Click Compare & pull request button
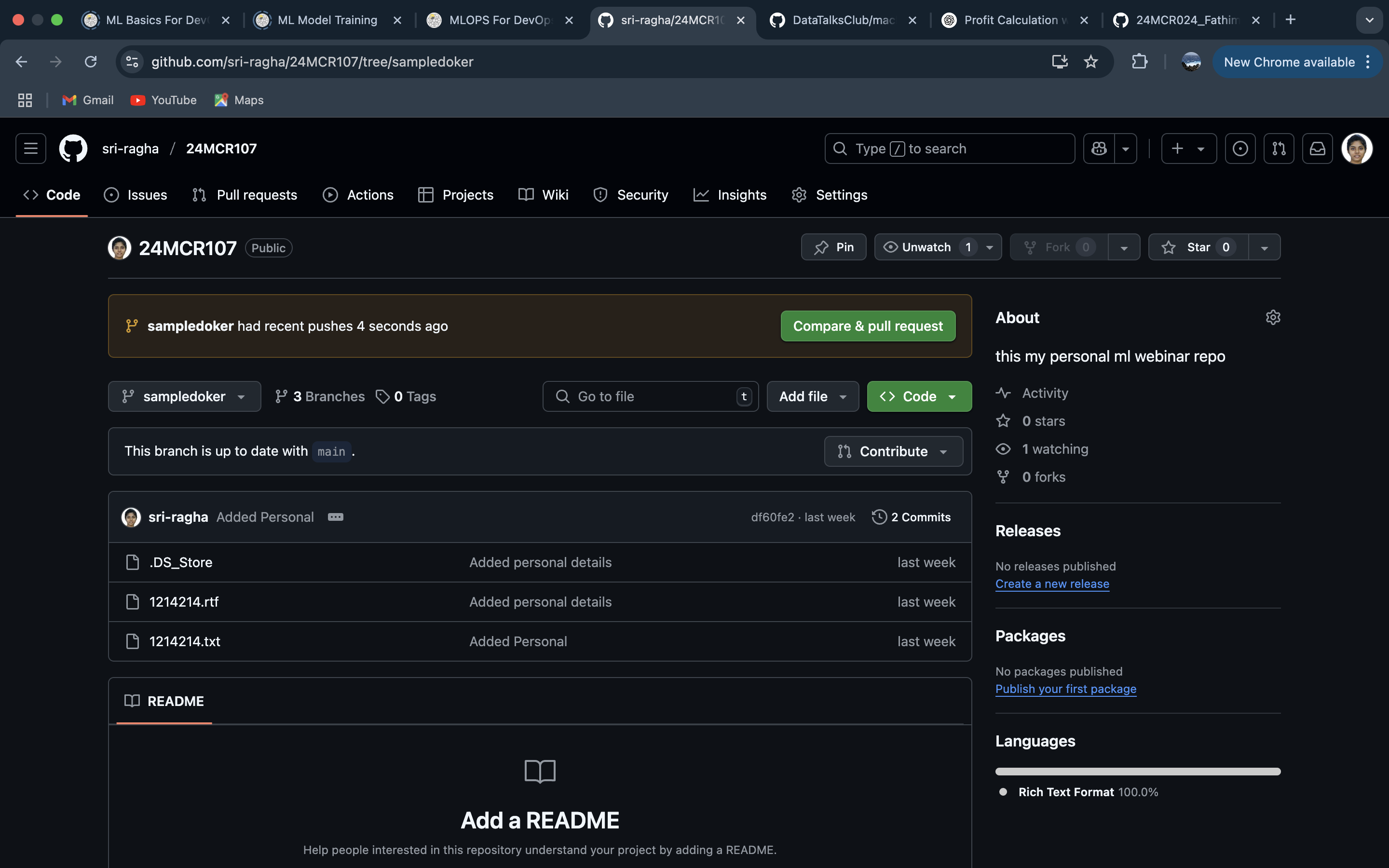Screen dimensions: 1389x868 868,326
